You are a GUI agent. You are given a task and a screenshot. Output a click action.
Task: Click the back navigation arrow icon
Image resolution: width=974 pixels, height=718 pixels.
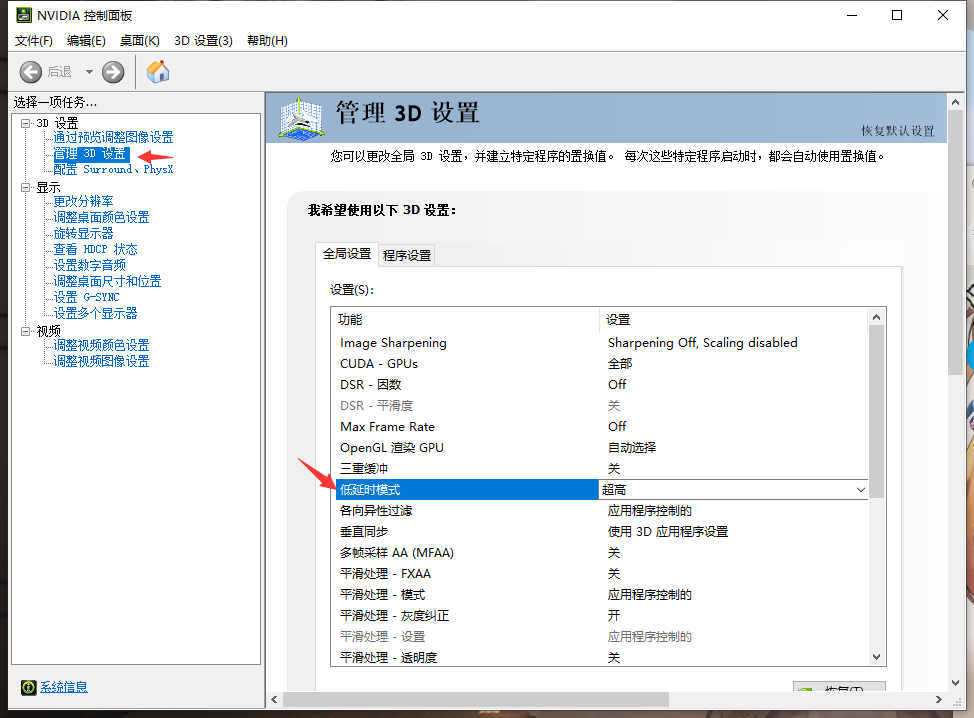(x=31, y=71)
